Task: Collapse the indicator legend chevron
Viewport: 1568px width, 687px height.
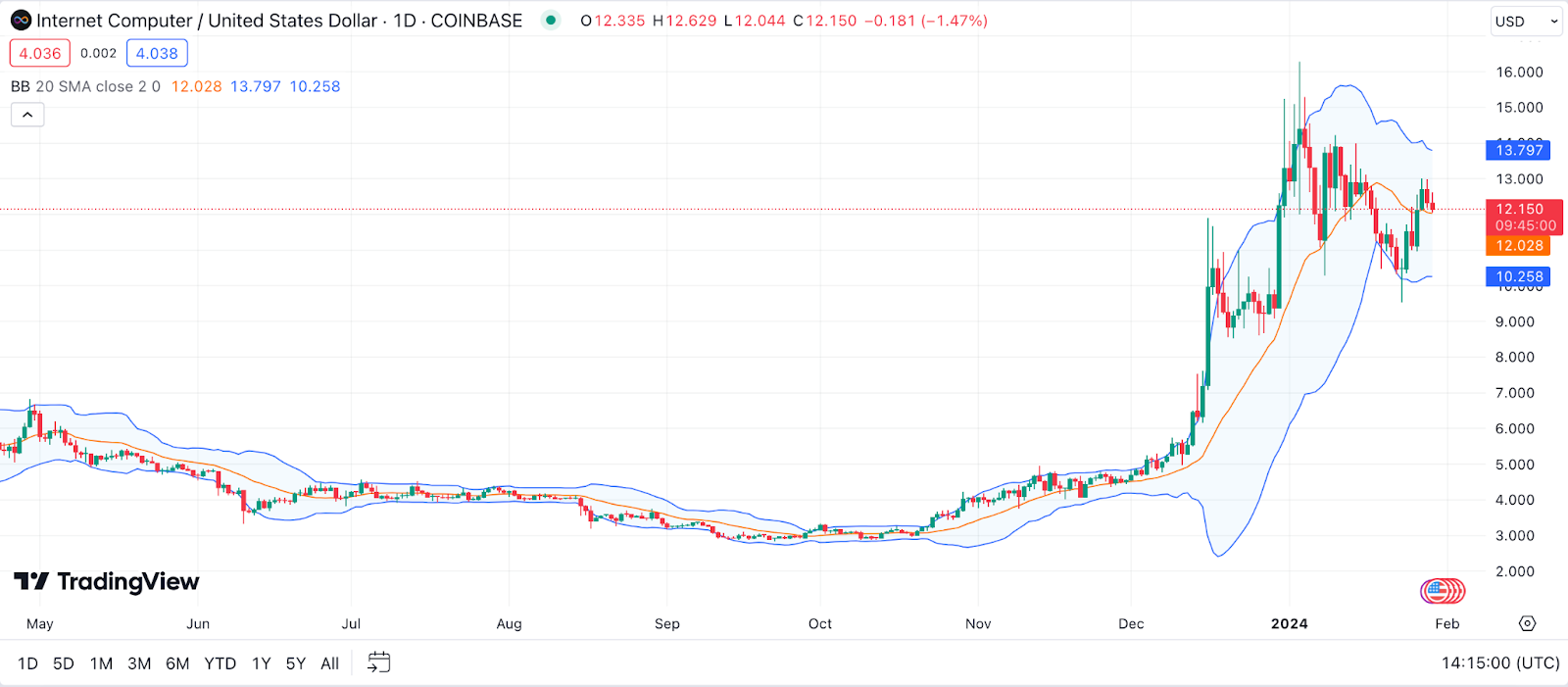Action: [x=27, y=115]
